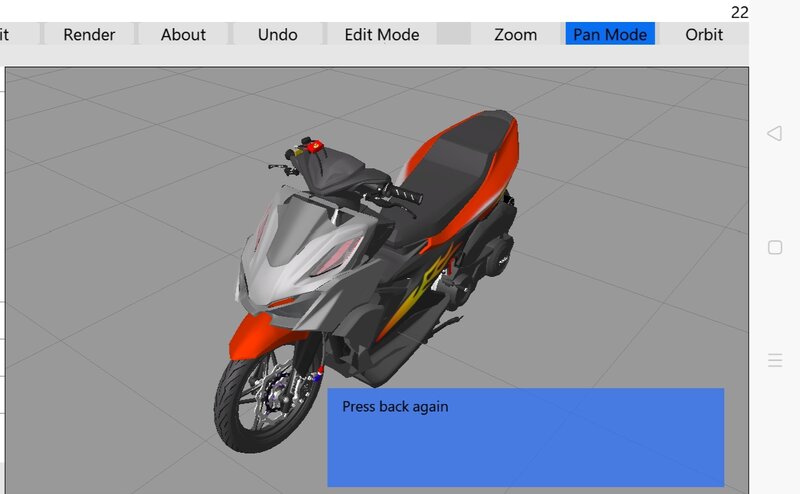The height and width of the screenshot is (494, 800).
Task: Open the Android recent apps icon
Action: pos(775,360)
